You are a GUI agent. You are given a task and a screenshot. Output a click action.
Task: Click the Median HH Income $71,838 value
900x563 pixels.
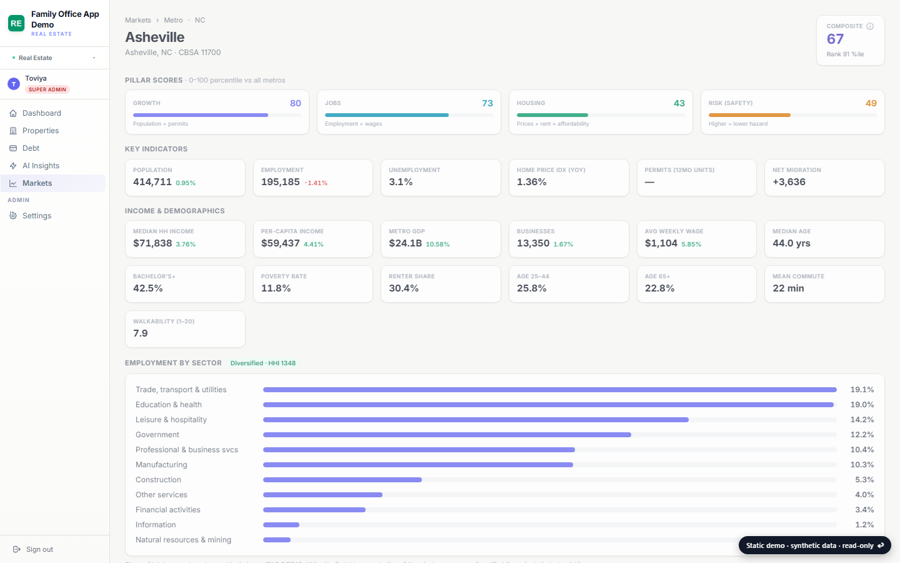click(x=153, y=243)
